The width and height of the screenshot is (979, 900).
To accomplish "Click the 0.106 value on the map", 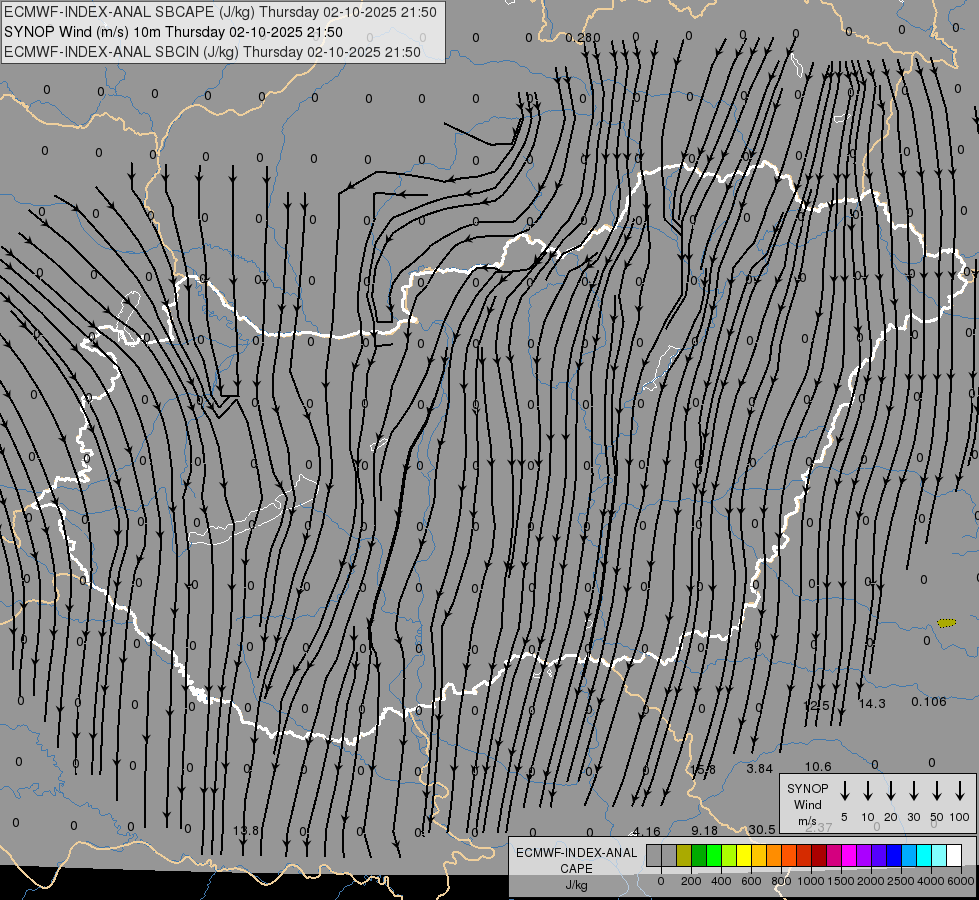I will 929,701.
